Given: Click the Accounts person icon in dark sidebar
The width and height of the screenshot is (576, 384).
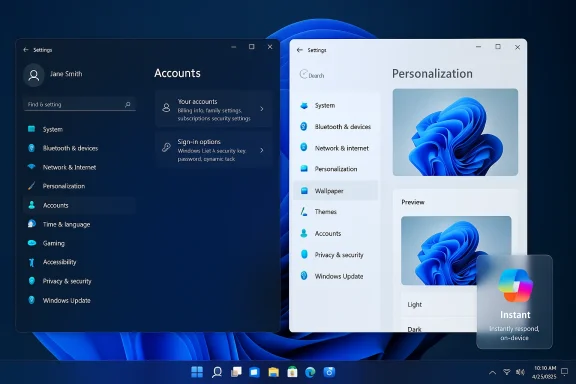Looking at the screenshot, I should [x=32, y=205].
